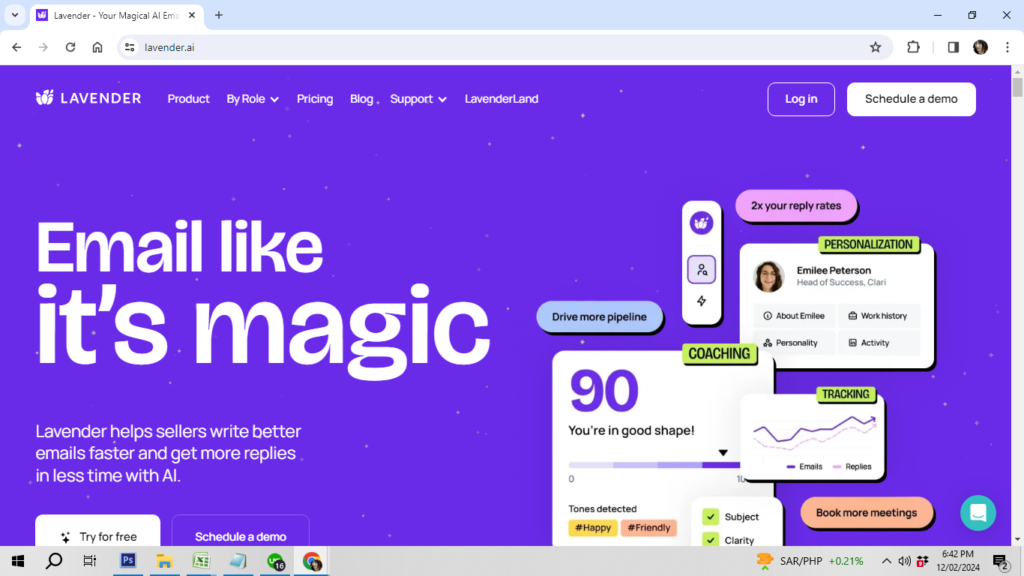Open the Blog menu item
This screenshot has height=576, width=1024.
coord(361,99)
